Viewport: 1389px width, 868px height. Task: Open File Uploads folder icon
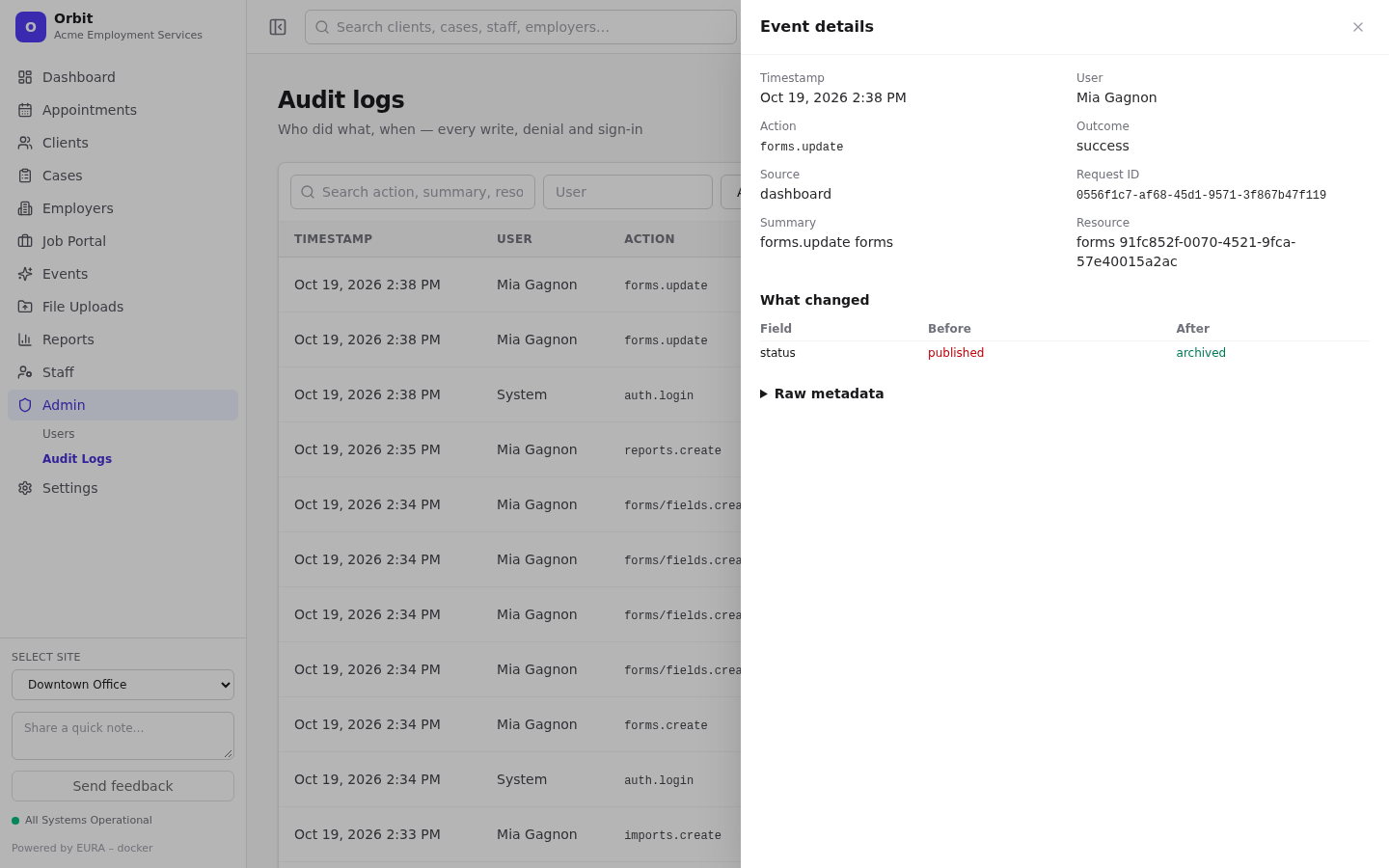25,307
